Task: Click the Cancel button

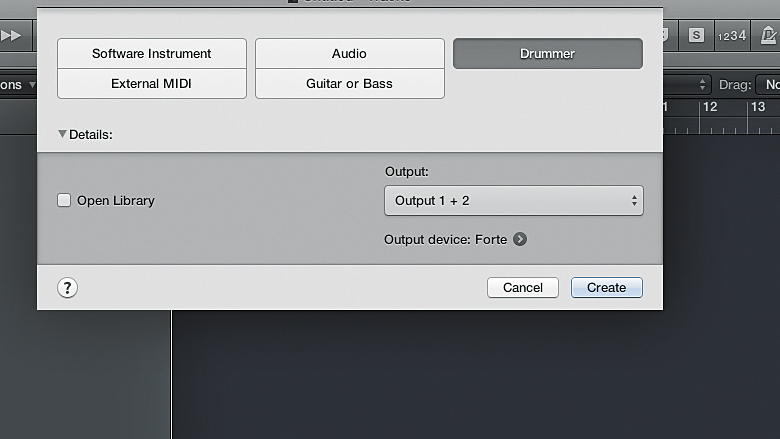Action: point(523,287)
